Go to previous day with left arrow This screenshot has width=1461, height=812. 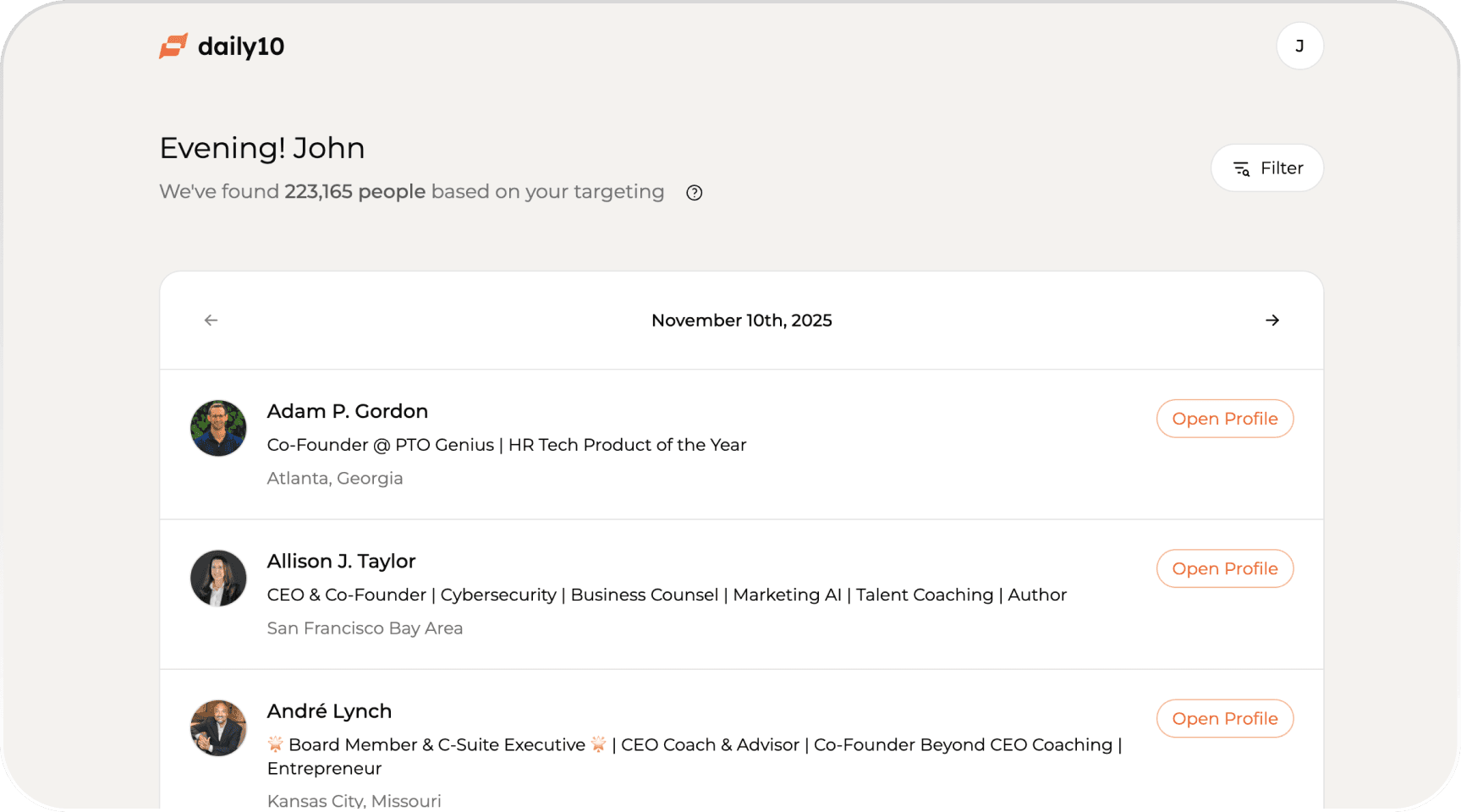(211, 321)
